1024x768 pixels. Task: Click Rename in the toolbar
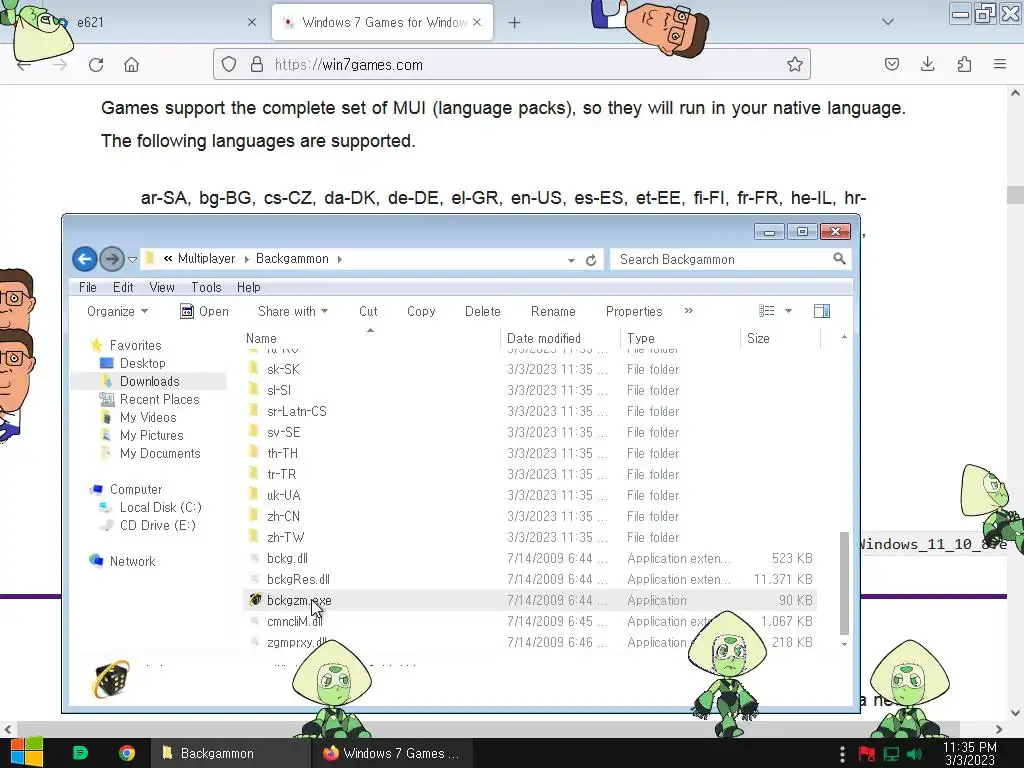point(553,312)
